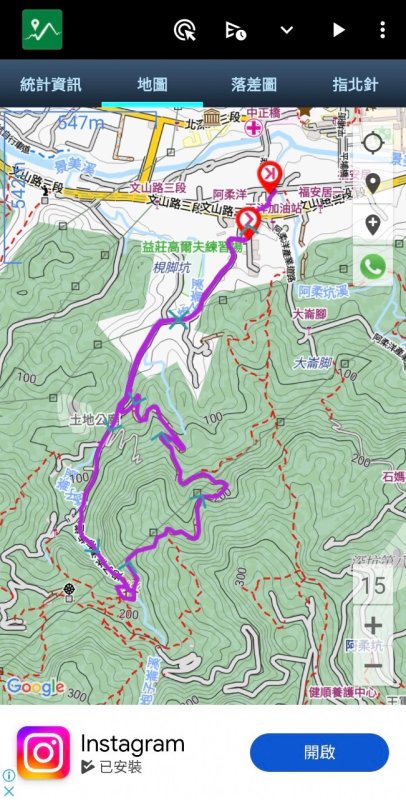Center map with crosshair locate icon

(373, 142)
